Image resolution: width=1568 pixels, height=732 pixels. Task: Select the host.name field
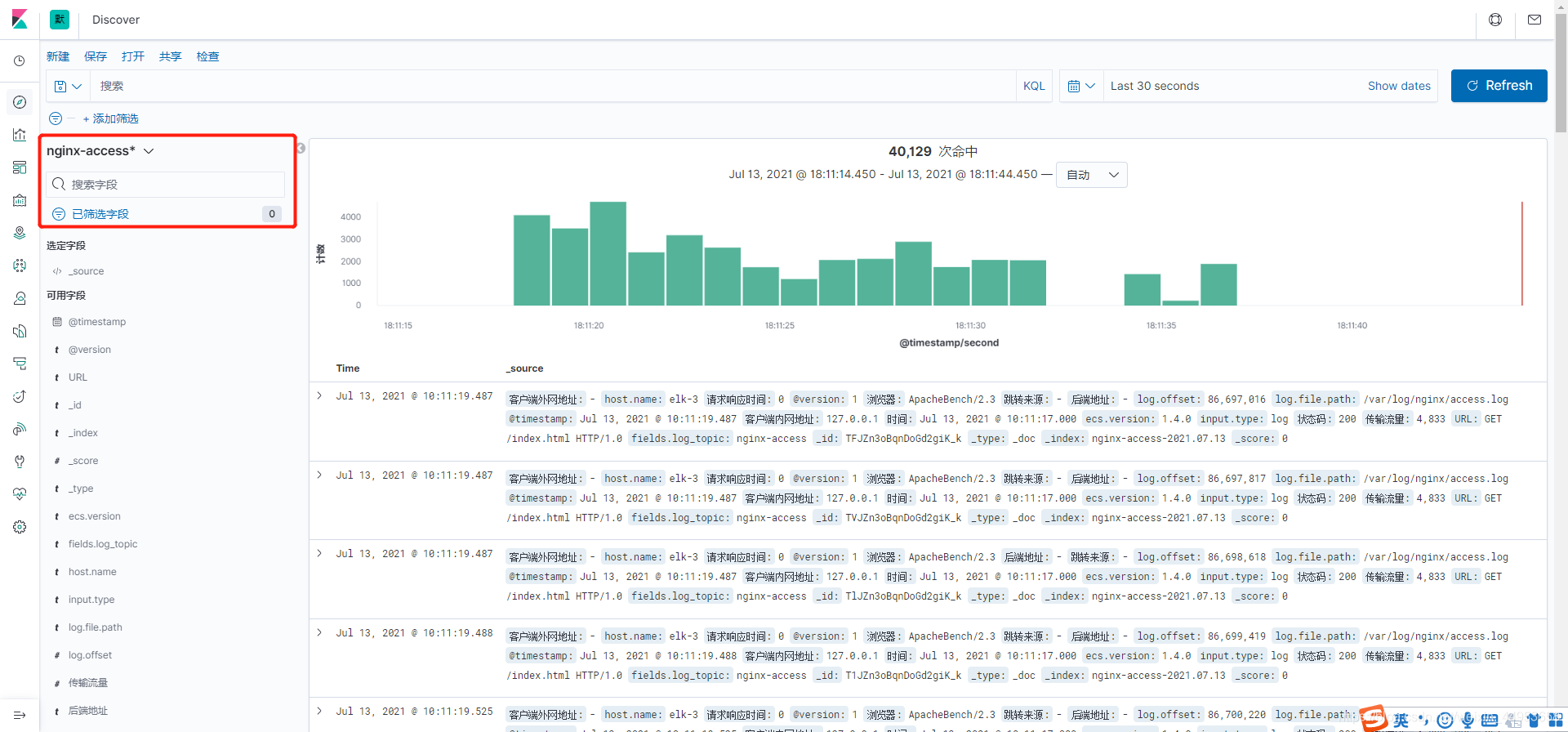tap(92, 572)
